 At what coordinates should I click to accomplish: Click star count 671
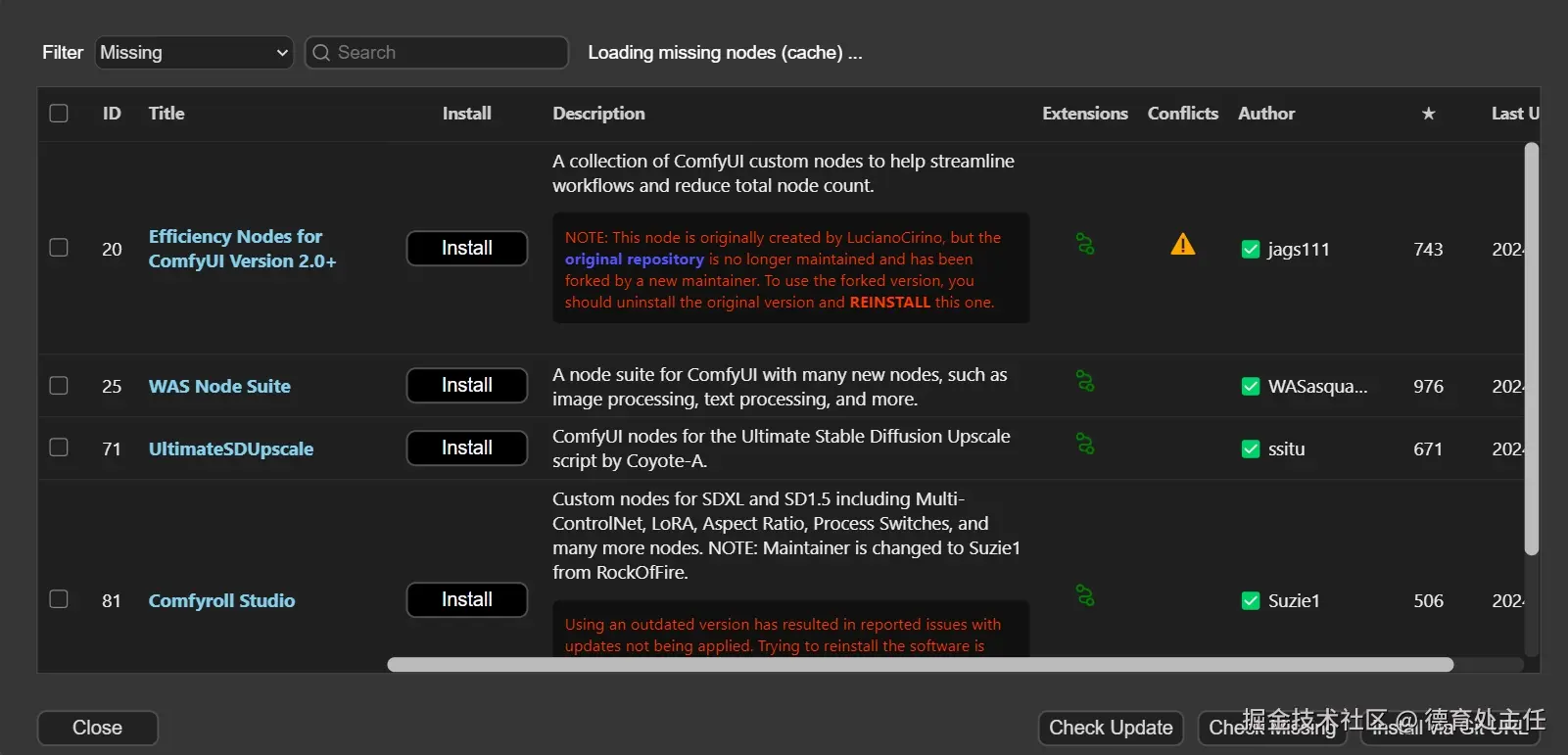pyautogui.click(x=1428, y=449)
